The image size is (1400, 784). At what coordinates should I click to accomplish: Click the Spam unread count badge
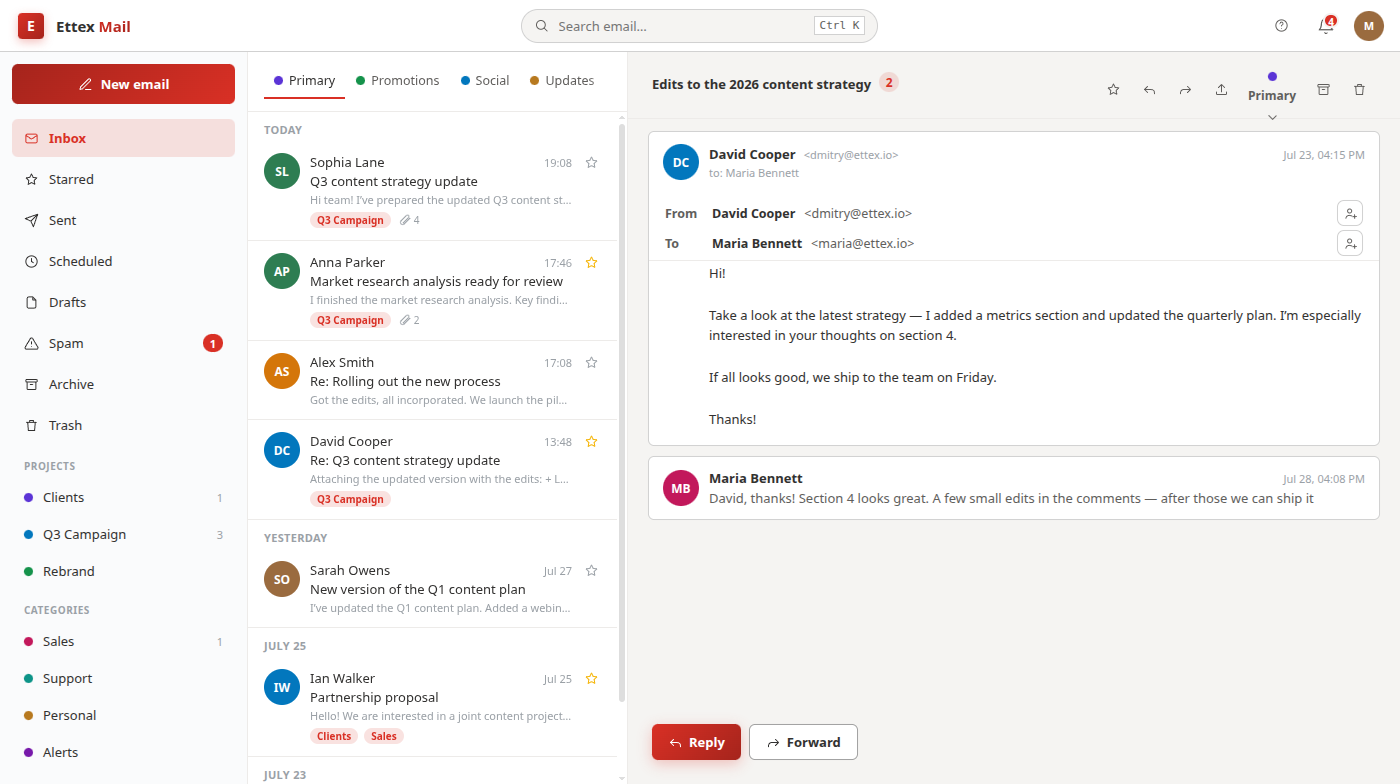[x=212, y=343]
